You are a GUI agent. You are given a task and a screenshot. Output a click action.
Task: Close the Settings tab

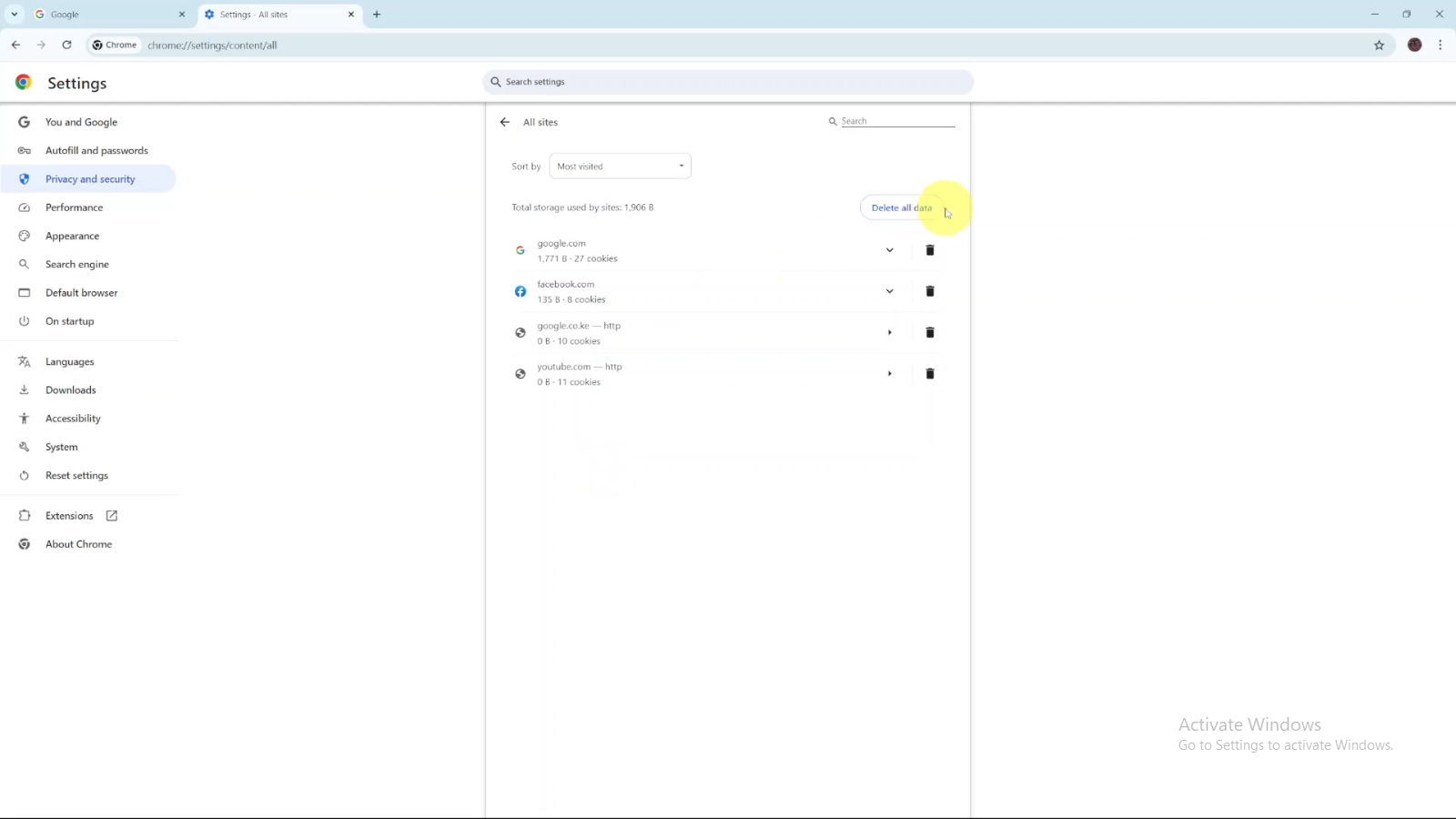click(x=351, y=15)
